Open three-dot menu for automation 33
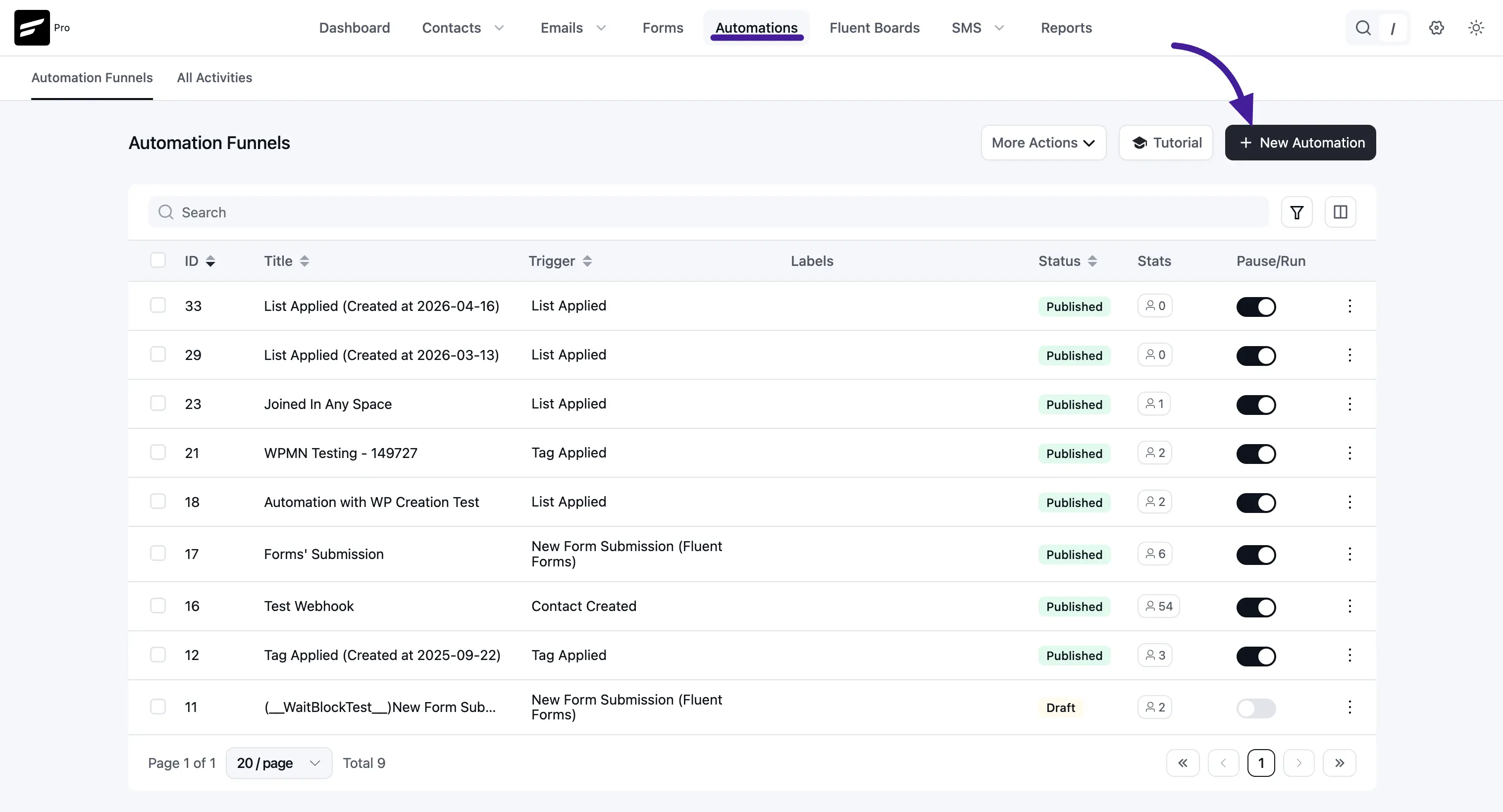This screenshot has width=1503, height=812. (x=1349, y=306)
